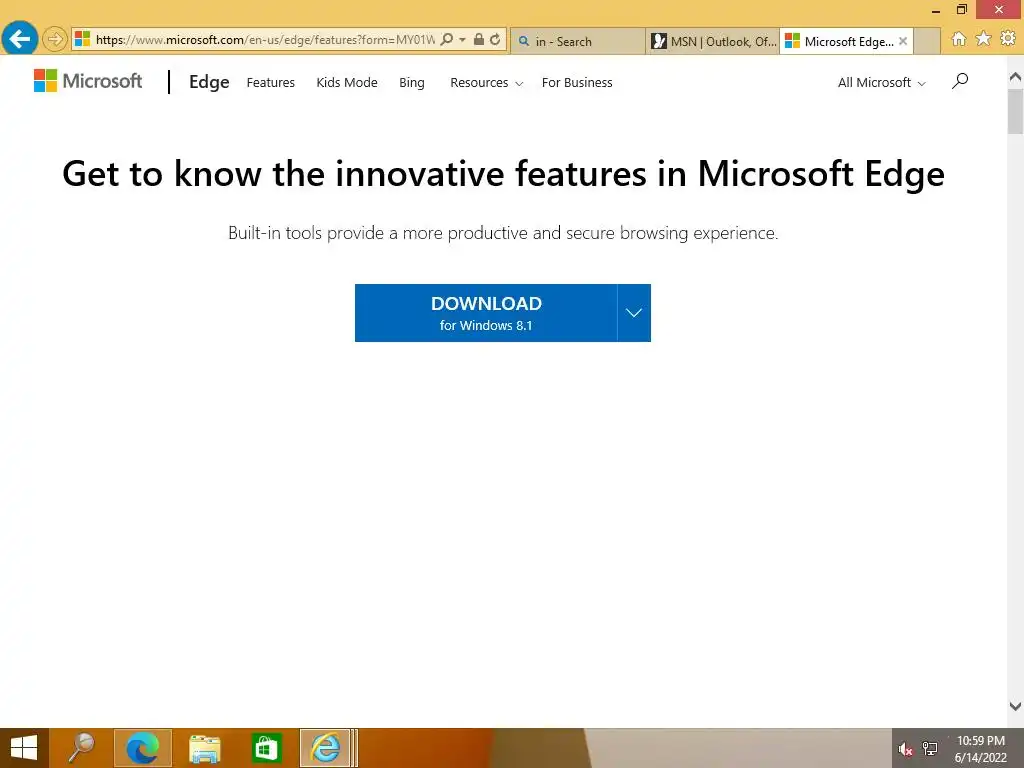
Task: Click the address bar URL field
Action: click(x=264, y=40)
